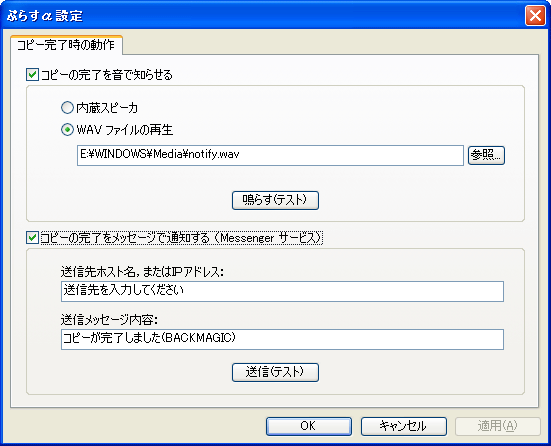
Task: Click the 送信メッセージ内容 label
Action: click(x=110, y=320)
